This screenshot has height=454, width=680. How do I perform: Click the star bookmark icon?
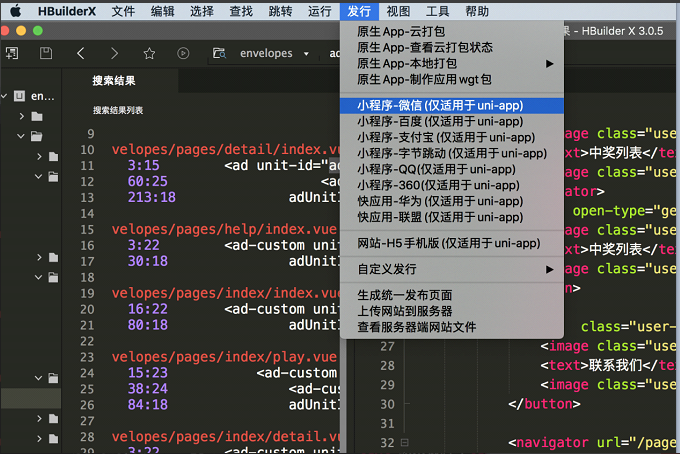149,53
